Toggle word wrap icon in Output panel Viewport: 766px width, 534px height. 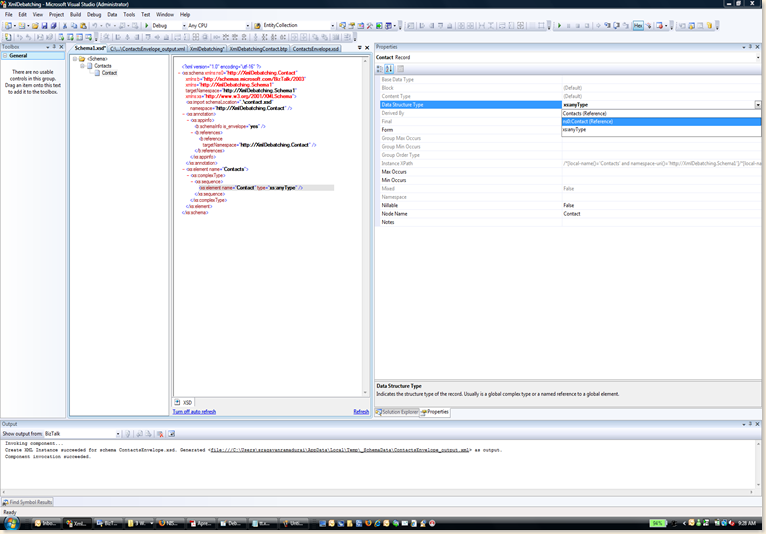pyautogui.click(x=171, y=434)
